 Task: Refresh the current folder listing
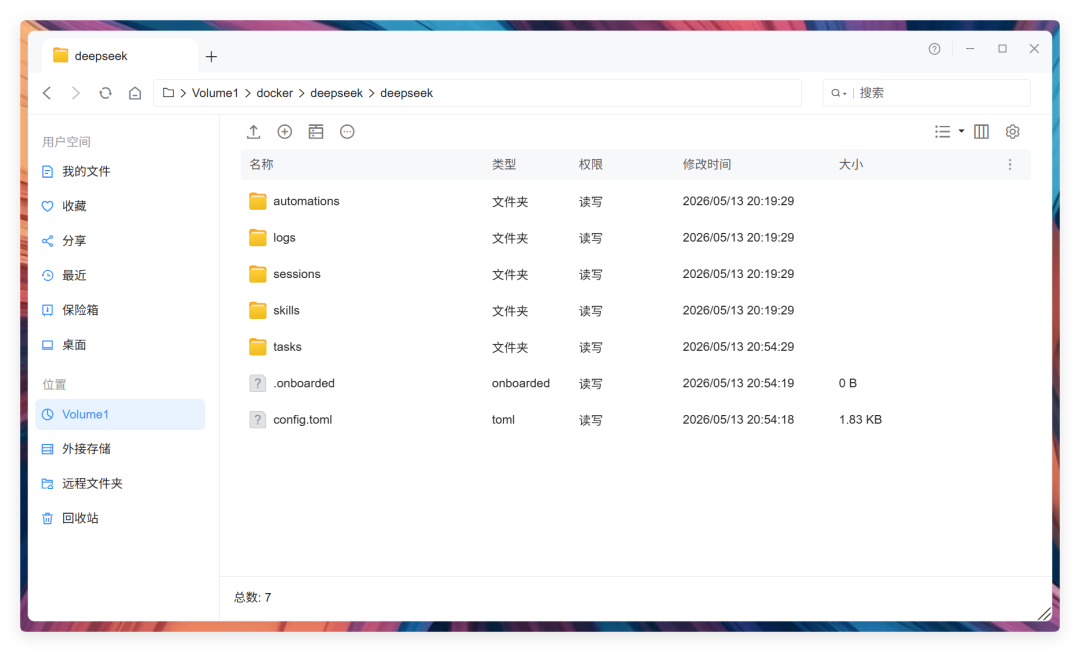(x=105, y=93)
